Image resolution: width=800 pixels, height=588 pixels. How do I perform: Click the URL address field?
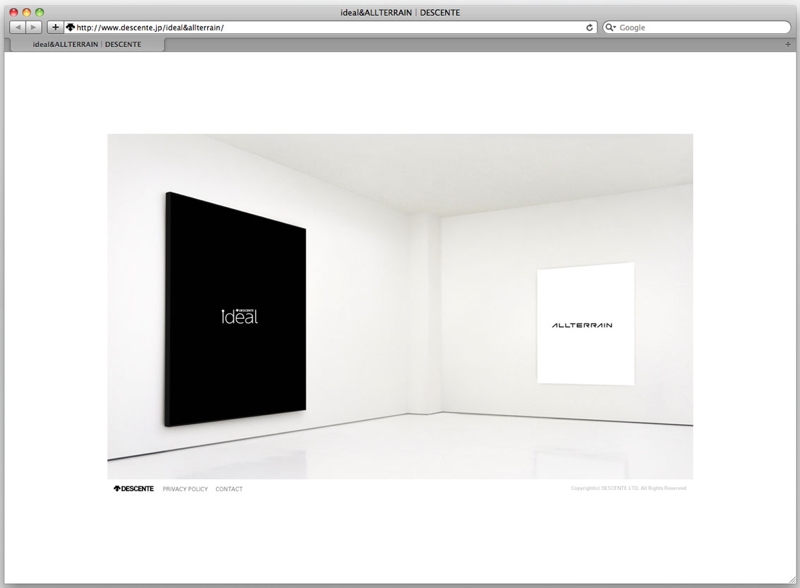(329, 28)
